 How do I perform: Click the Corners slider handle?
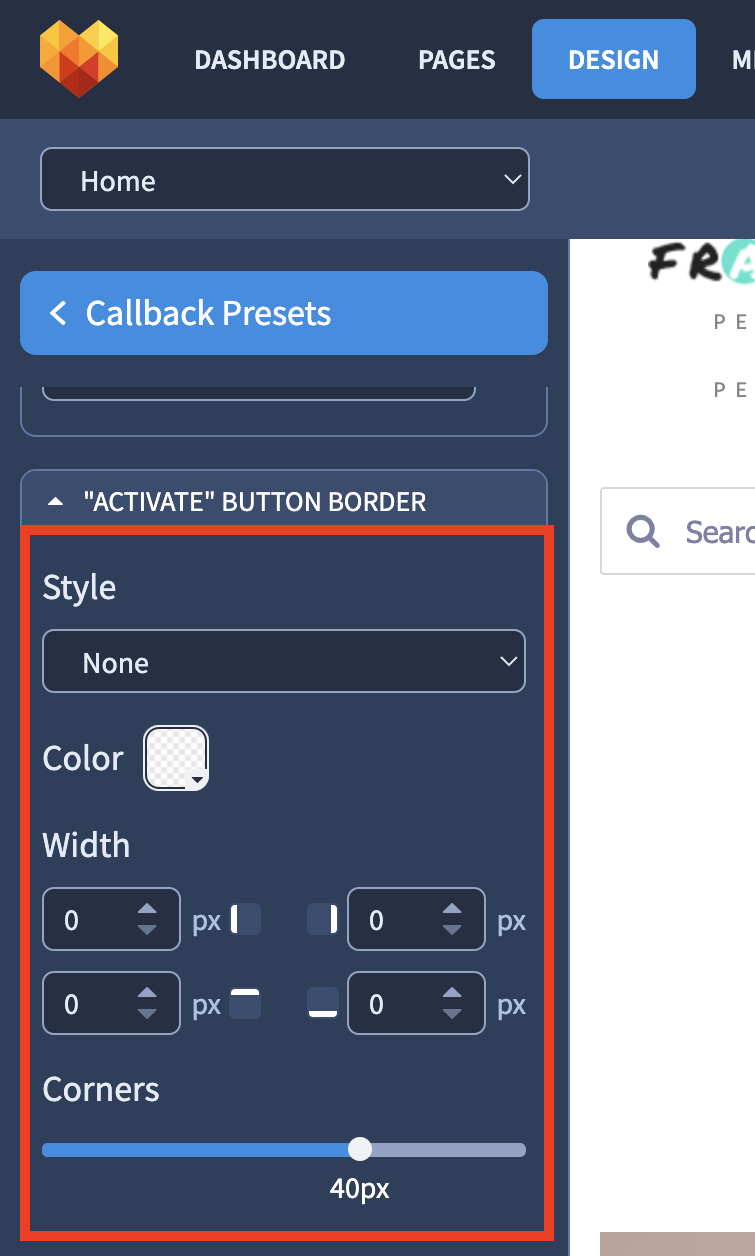[360, 1149]
